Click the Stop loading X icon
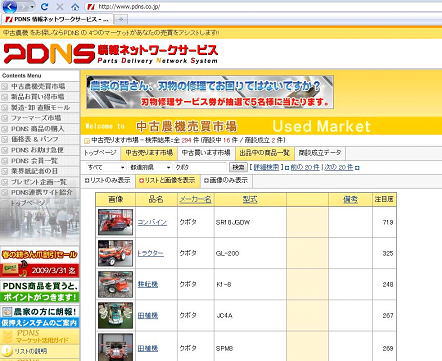This screenshot has height=361, width=442. [x=60, y=6]
